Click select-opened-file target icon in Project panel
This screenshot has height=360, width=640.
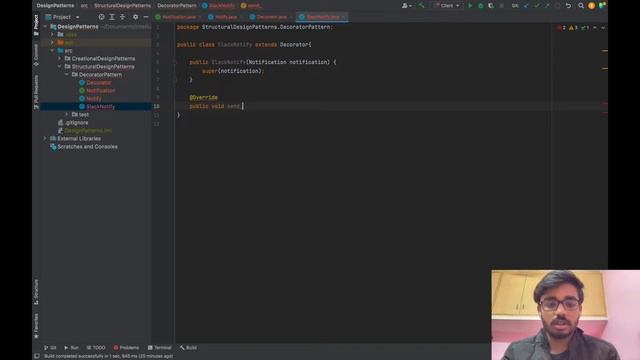[102, 17]
